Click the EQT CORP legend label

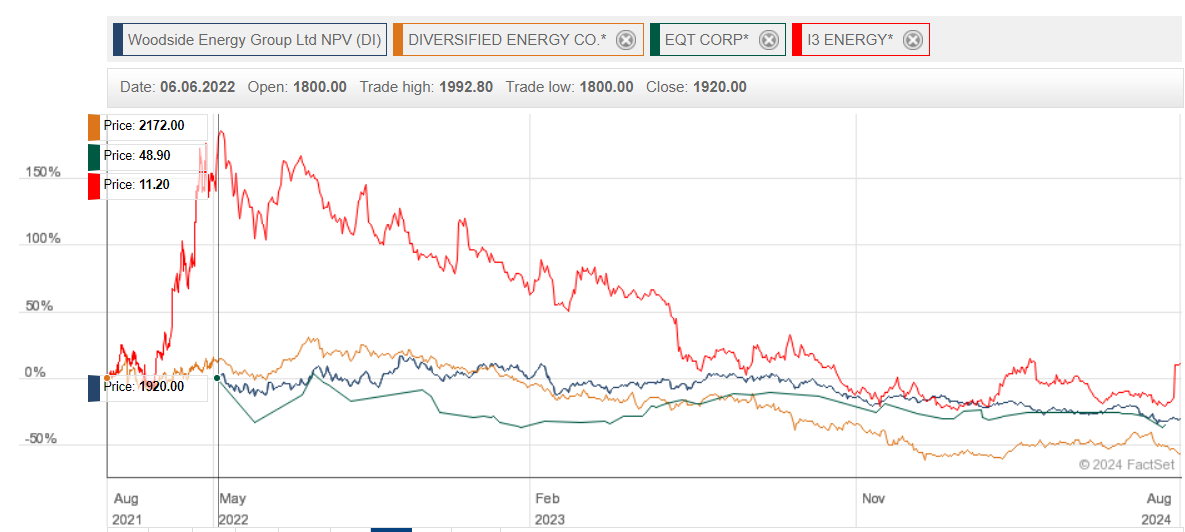(707, 40)
